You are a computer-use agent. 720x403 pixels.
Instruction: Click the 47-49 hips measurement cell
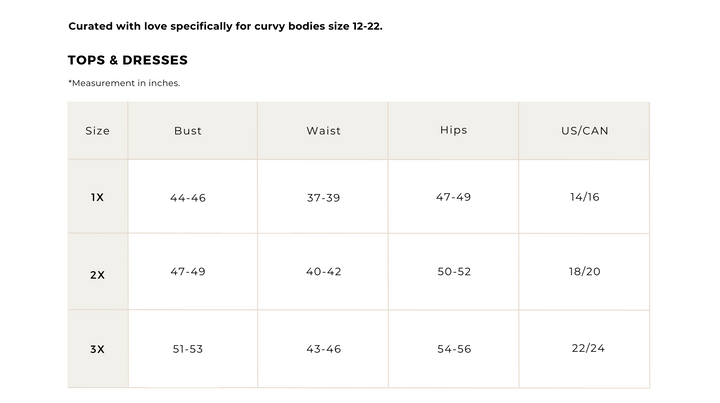coord(453,197)
